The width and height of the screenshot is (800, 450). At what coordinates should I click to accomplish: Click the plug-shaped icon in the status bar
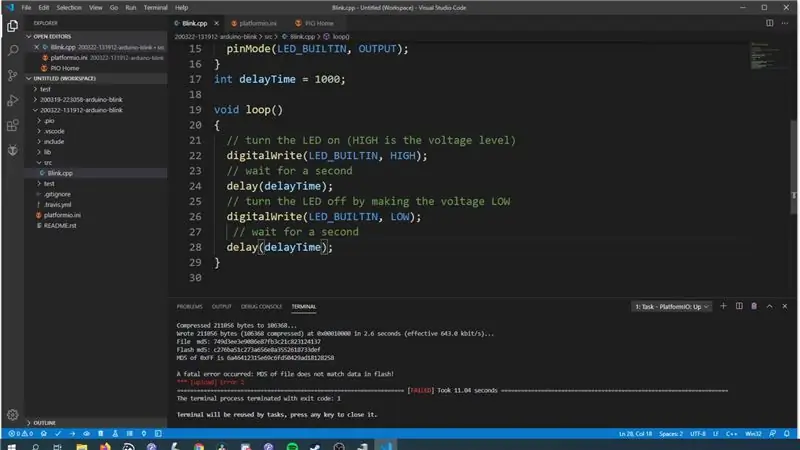point(144,434)
